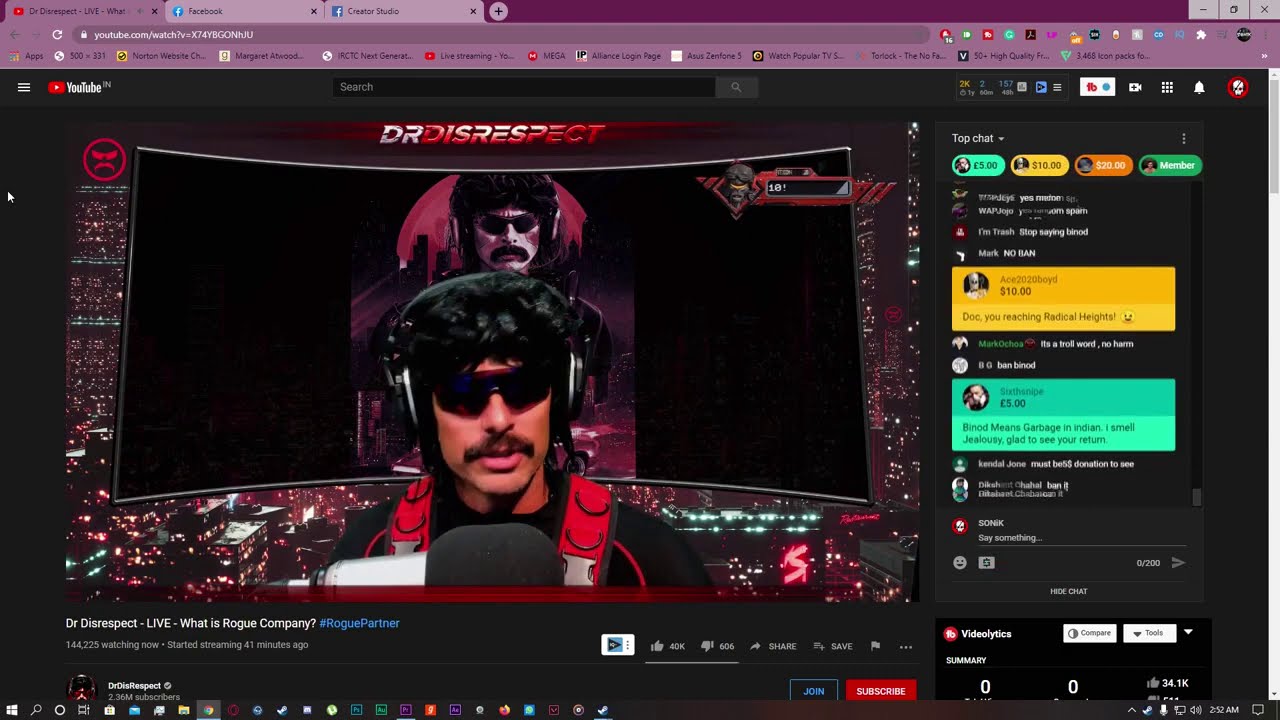Open the TubeBuddy video tools button under video
The width and height of the screenshot is (1280, 720).
(x=618, y=645)
